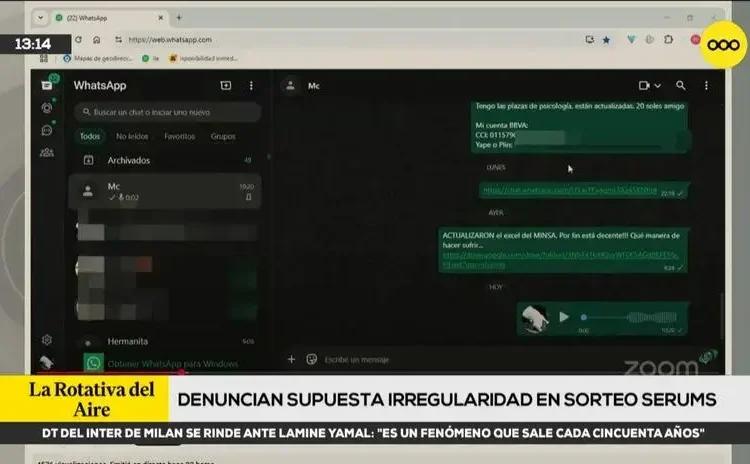Start a new chat with the plus icon

(x=226, y=85)
